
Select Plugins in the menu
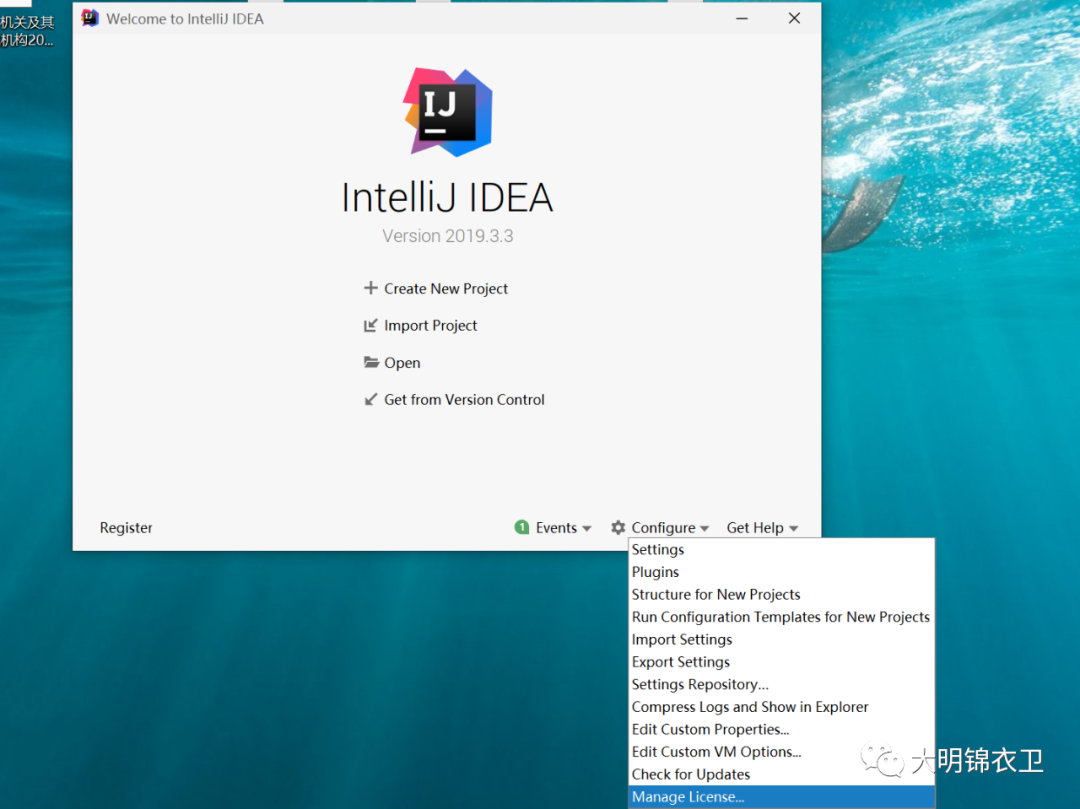[782, 572]
